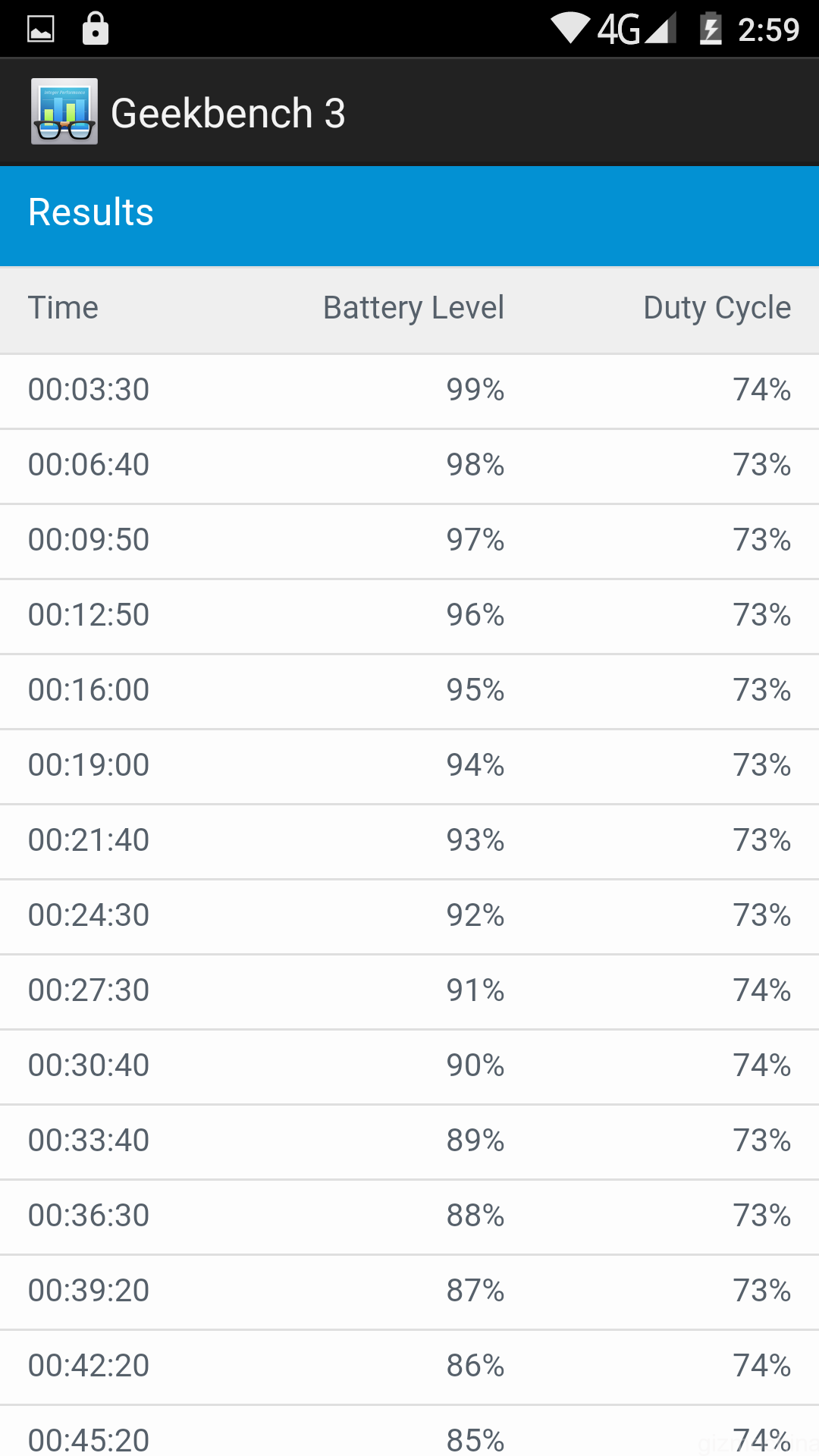Tap the picture notification icon
The width and height of the screenshot is (819, 1456).
pos(41,30)
